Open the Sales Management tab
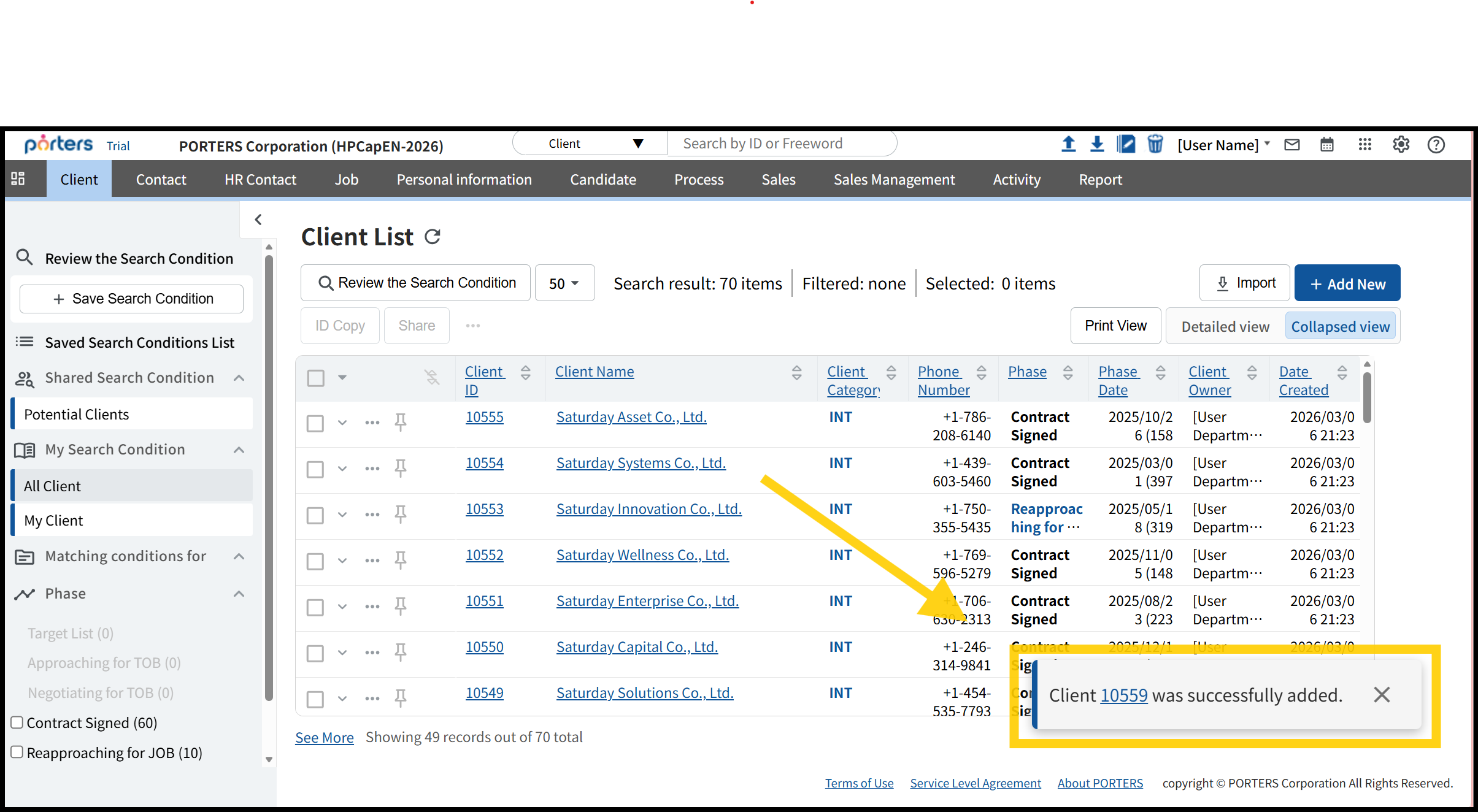The width and height of the screenshot is (1478, 812). point(894,180)
